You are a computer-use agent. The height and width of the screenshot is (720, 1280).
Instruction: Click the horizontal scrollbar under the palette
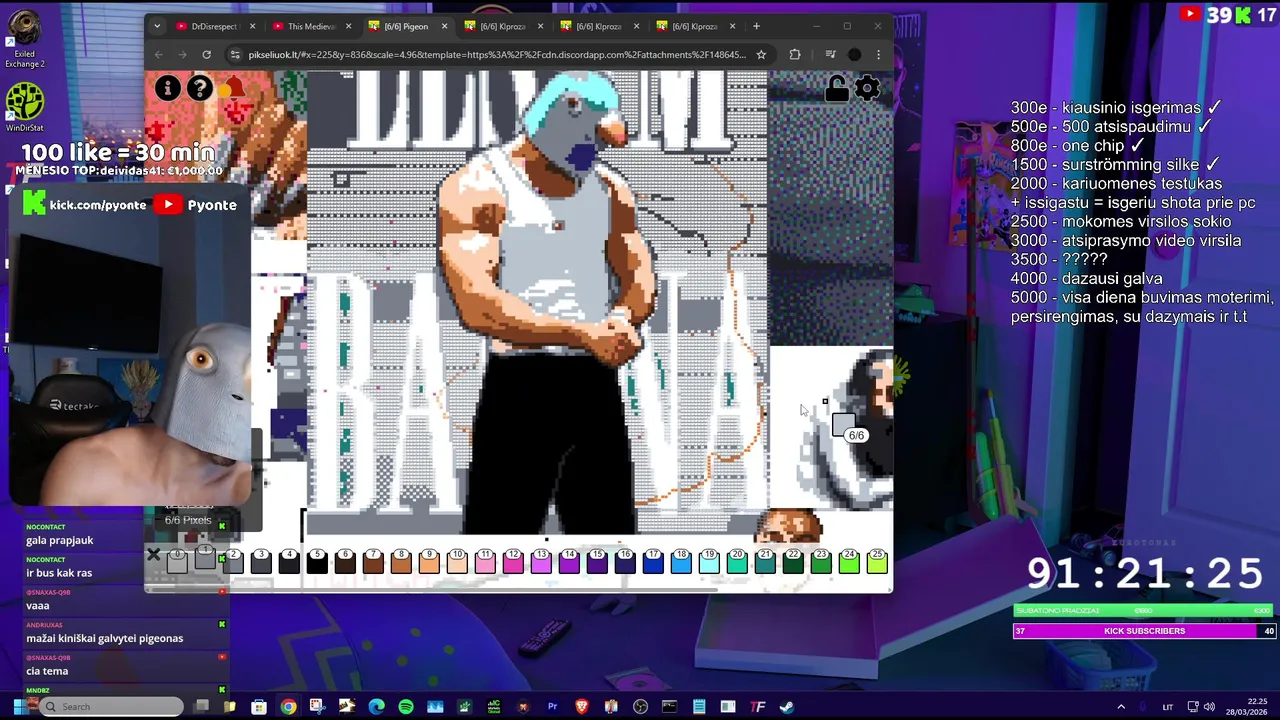434,589
